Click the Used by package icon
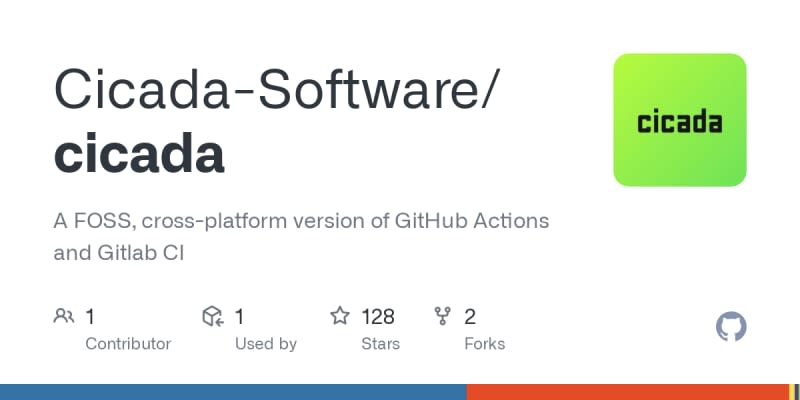Viewport: 800px width, 400px height. [x=211, y=317]
